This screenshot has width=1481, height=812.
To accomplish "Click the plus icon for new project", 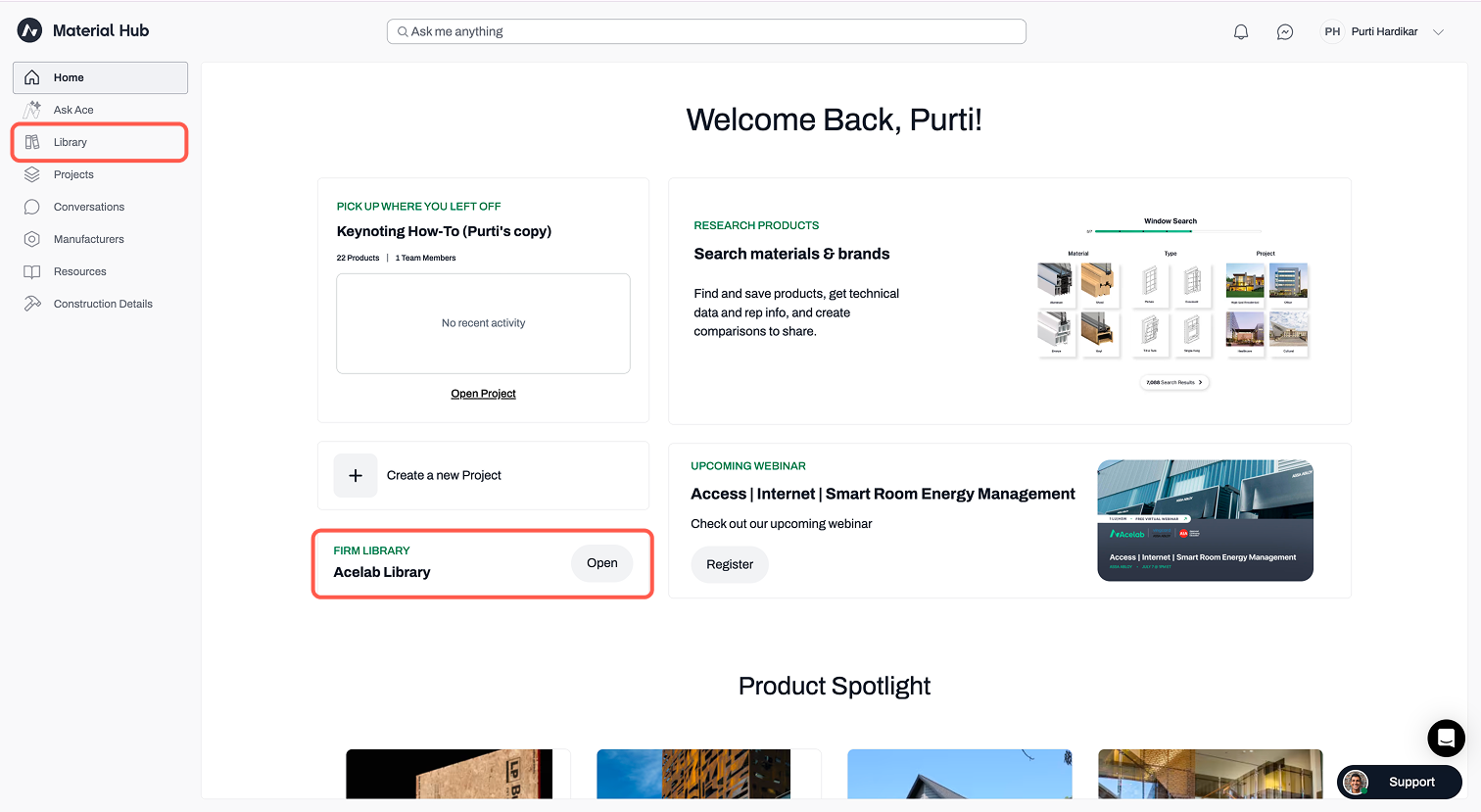I will click(x=356, y=475).
